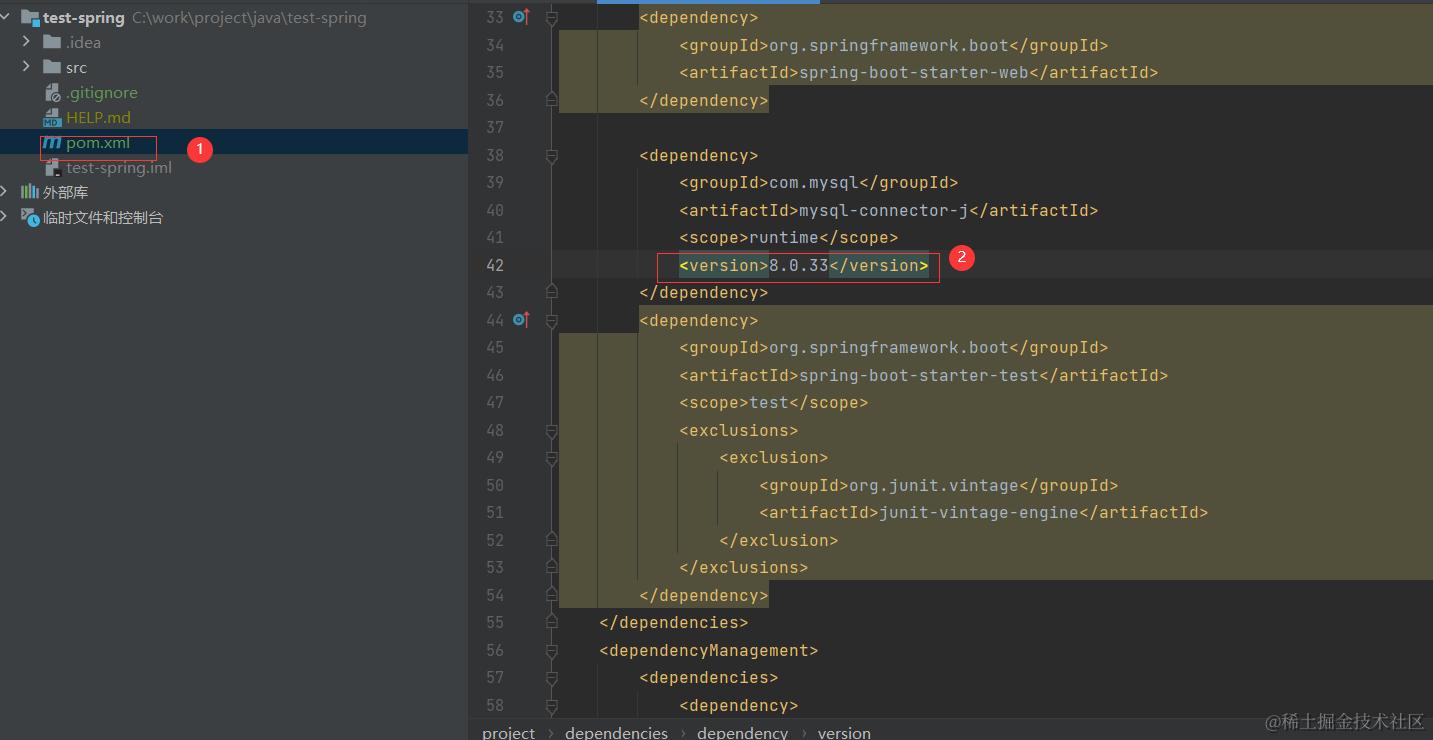Click the test-spring project module folder icon

[30, 17]
